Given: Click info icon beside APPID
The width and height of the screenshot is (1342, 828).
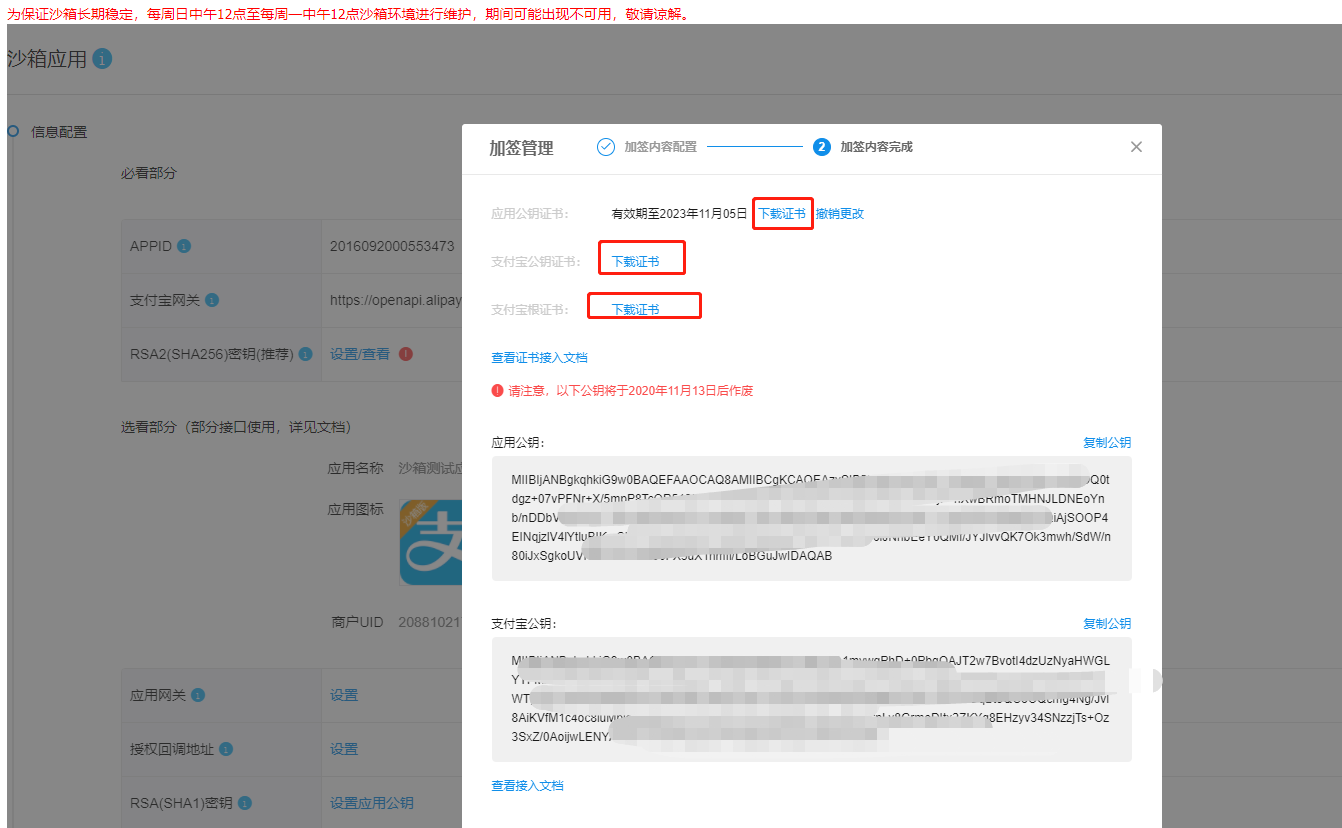Looking at the screenshot, I should point(184,246).
